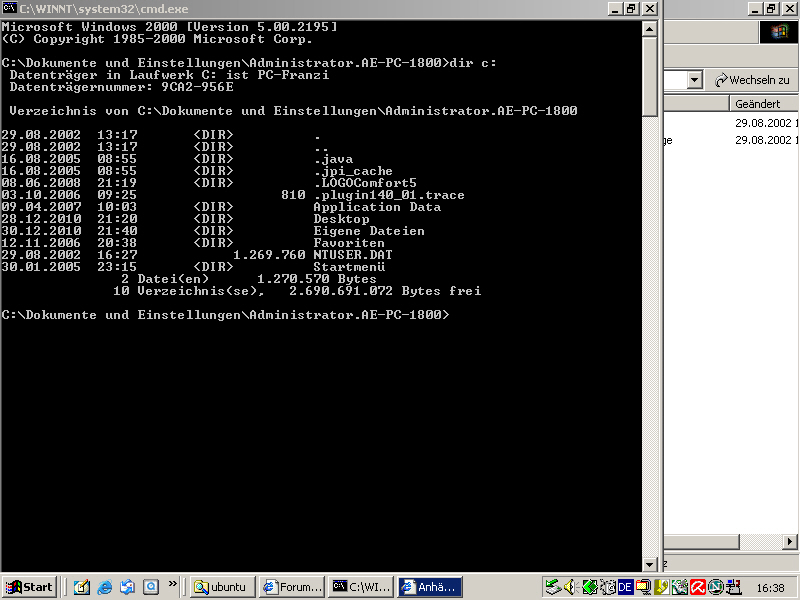Open Outlook Express from Quick Launch
This screenshot has width=800, height=600.
128,587
